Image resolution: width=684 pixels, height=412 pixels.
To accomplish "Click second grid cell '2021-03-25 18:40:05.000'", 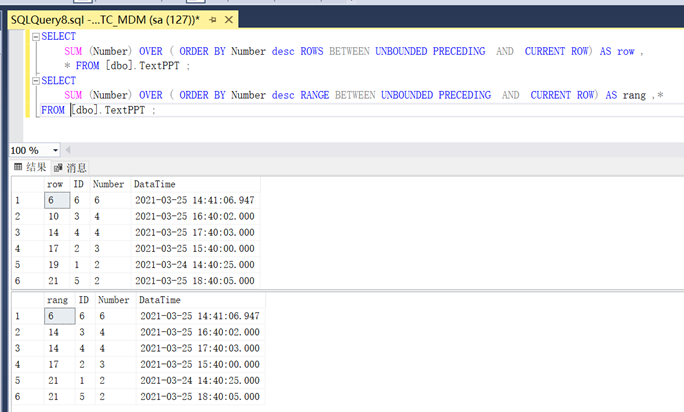I will coord(200,397).
